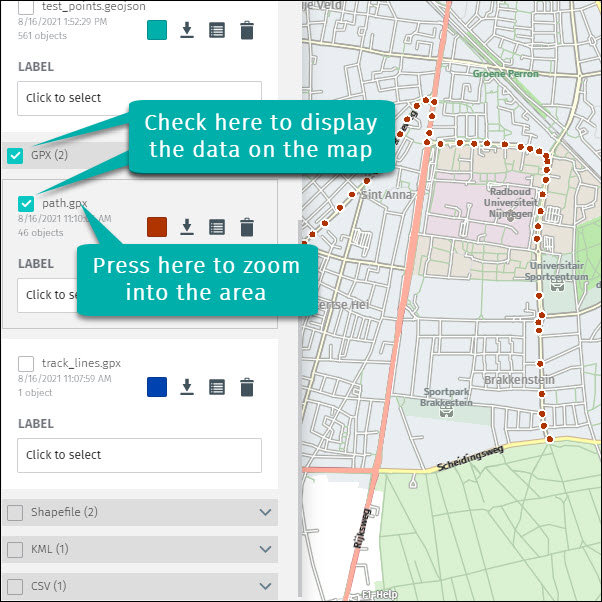Click the layer panel vertical scrollbar
This screenshot has width=602, height=602.
coord(300,408)
